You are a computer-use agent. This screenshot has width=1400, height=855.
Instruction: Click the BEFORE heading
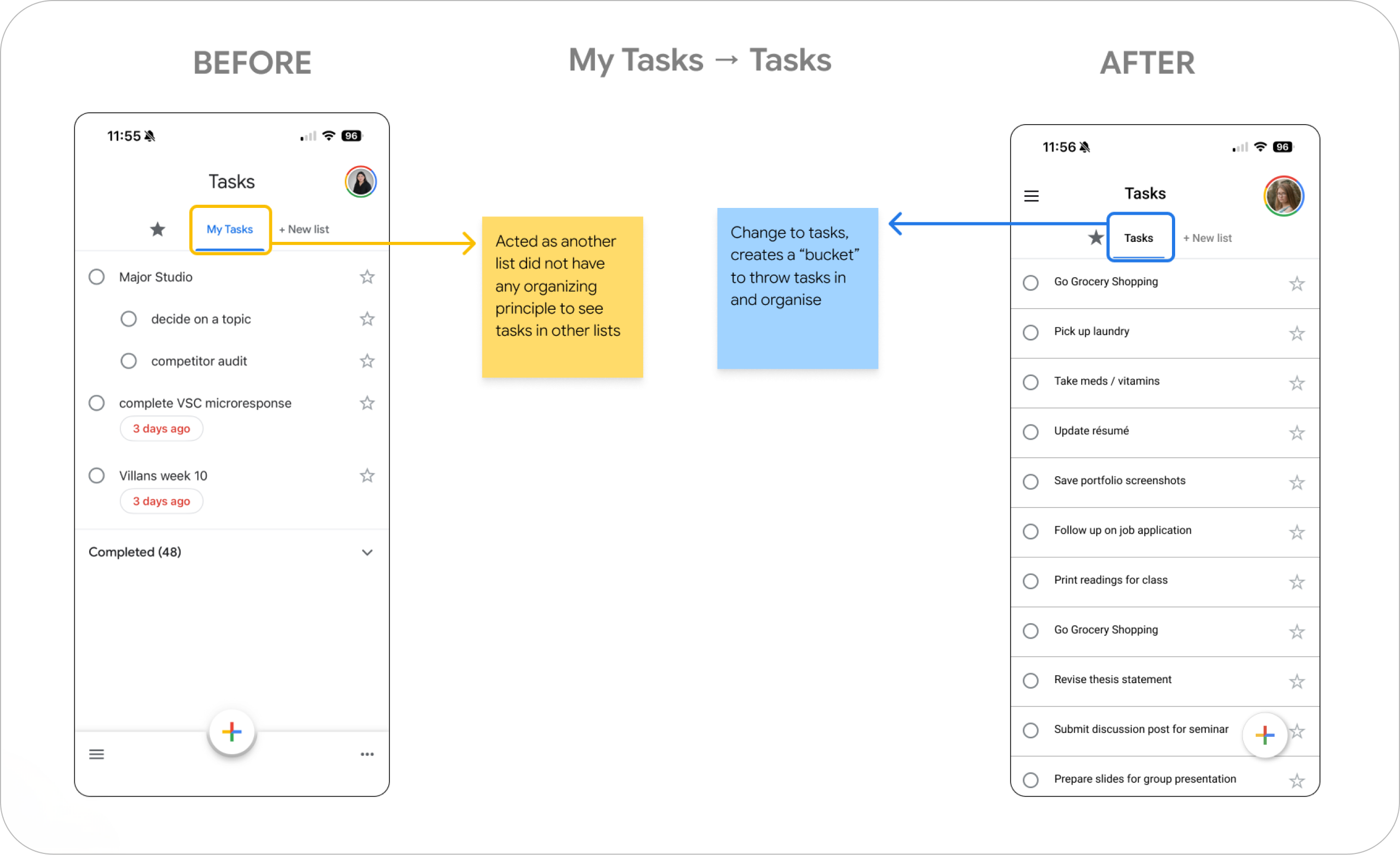click(x=252, y=63)
